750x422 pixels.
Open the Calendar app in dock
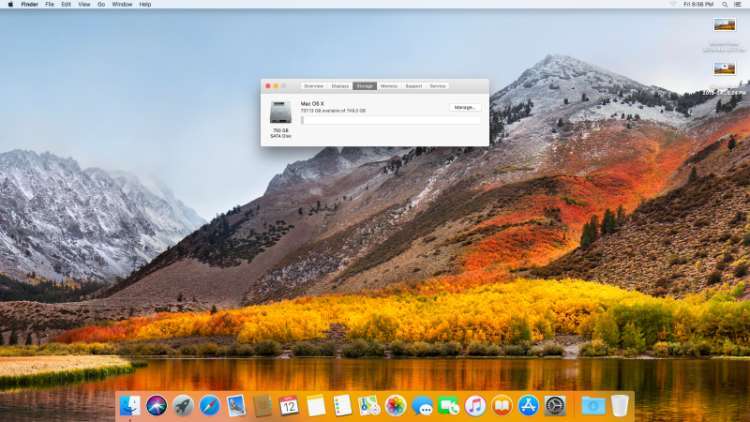[289, 405]
